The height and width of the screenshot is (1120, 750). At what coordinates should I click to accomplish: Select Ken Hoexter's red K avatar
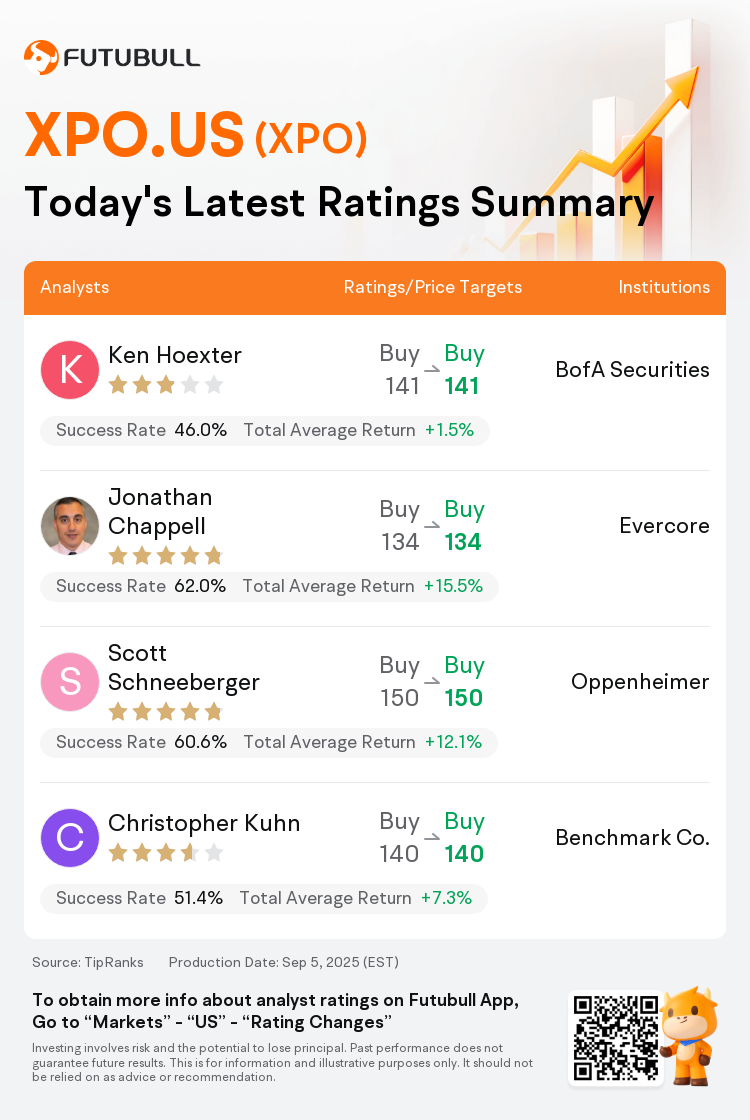(x=70, y=369)
